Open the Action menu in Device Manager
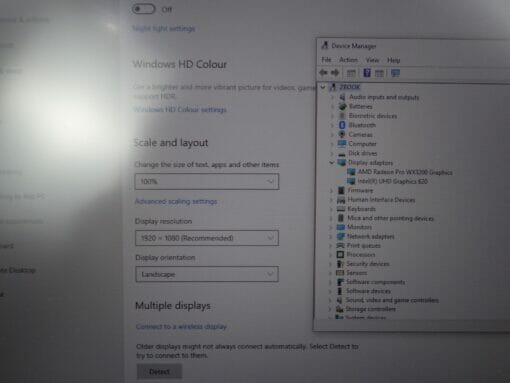The height and width of the screenshot is (383, 510). click(x=348, y=60)
